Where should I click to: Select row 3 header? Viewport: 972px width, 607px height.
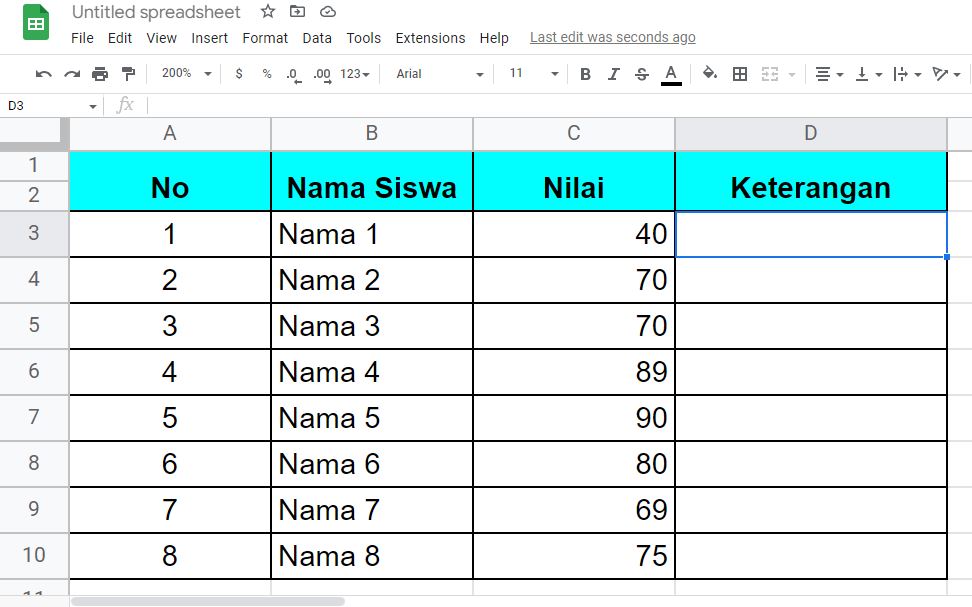pos(34,234)
